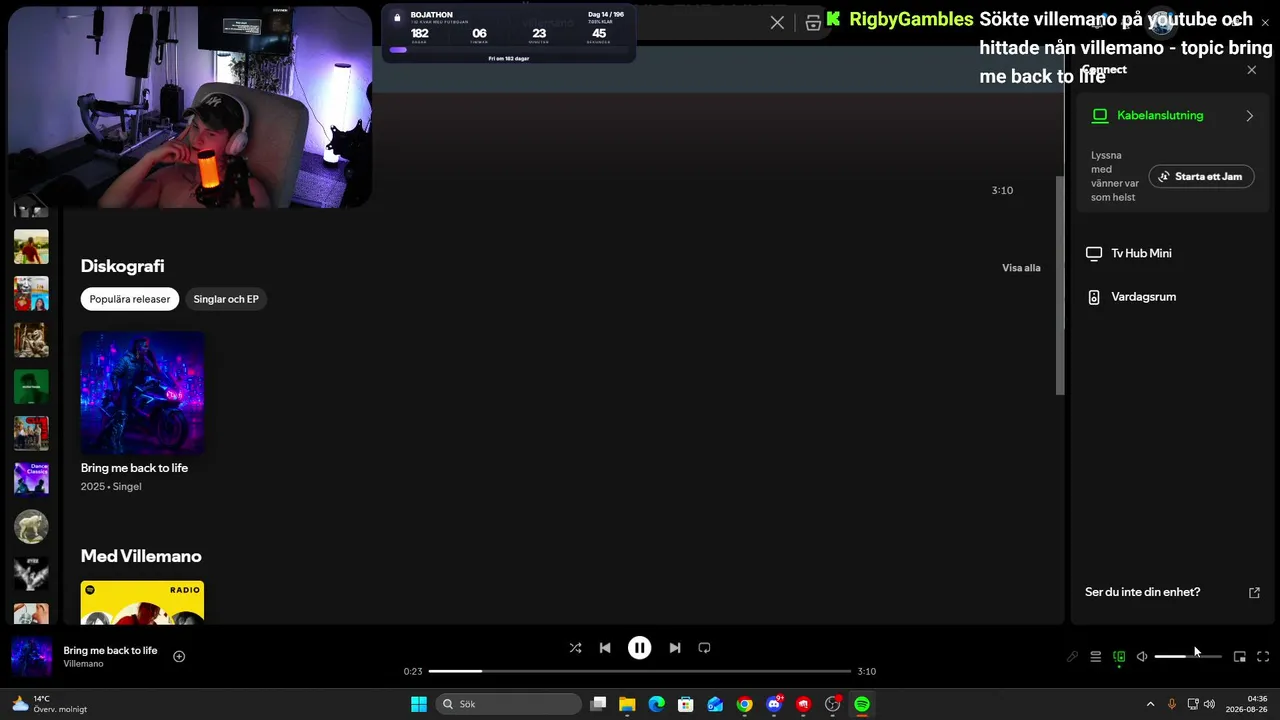Image resolution: width=1280 pixels, height=720 pixels.
Task: Open the Windows Start menu
Action: (419, 704)
